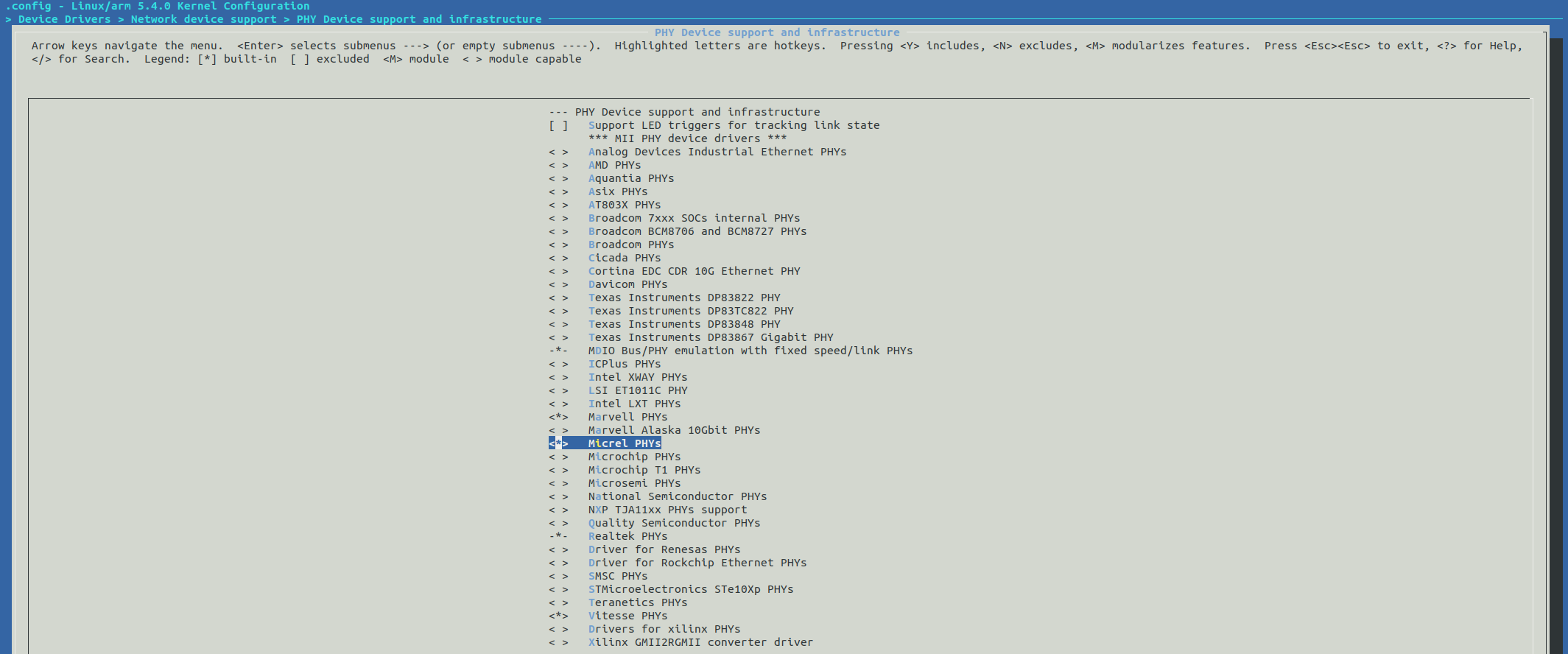Select Cortina EDC CDR 10G Ethernet PHY
1568x654 pixels.
coord(675,271)
